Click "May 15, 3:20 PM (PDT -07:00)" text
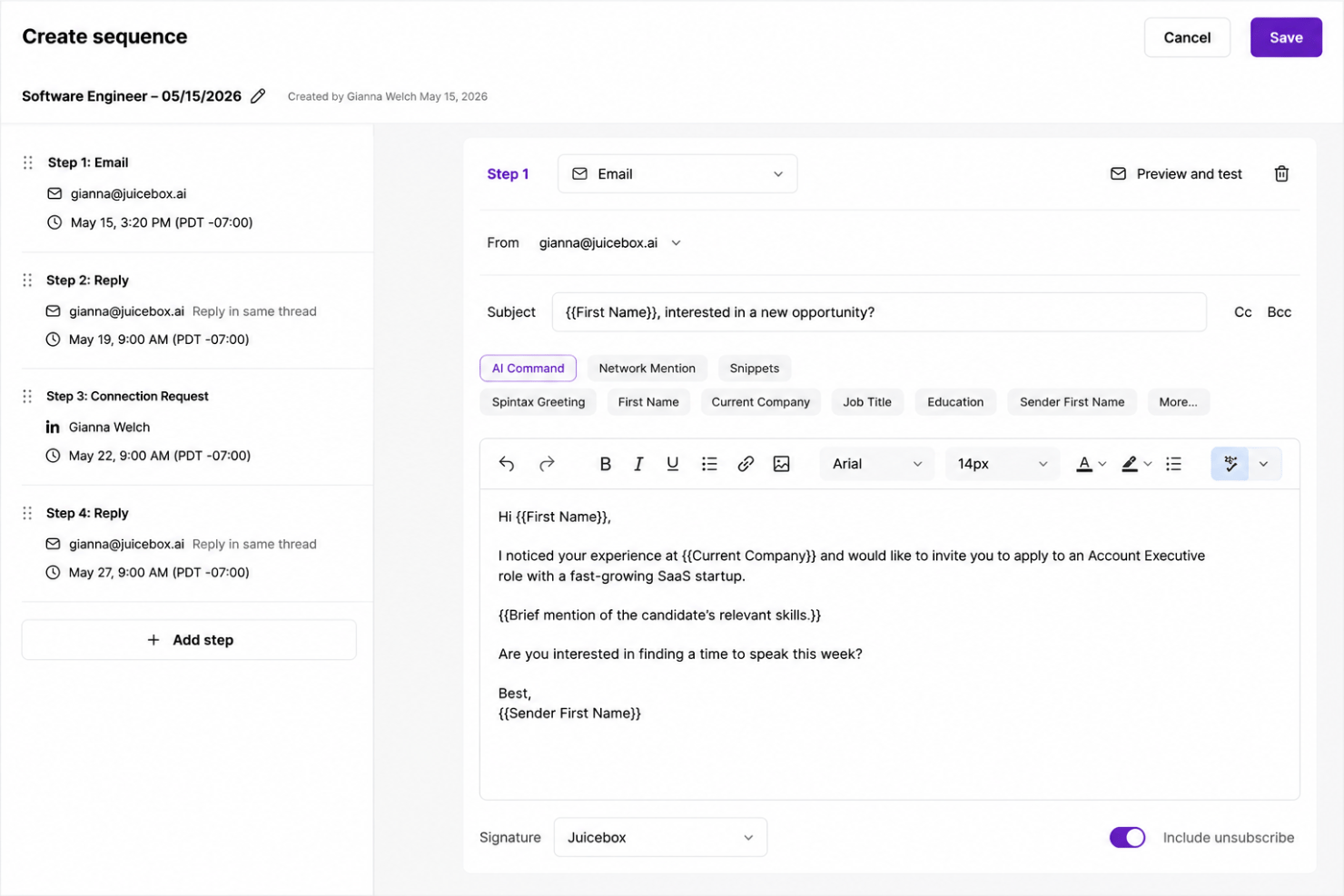This screenshot has width=1344, height=896. [162, 222]
